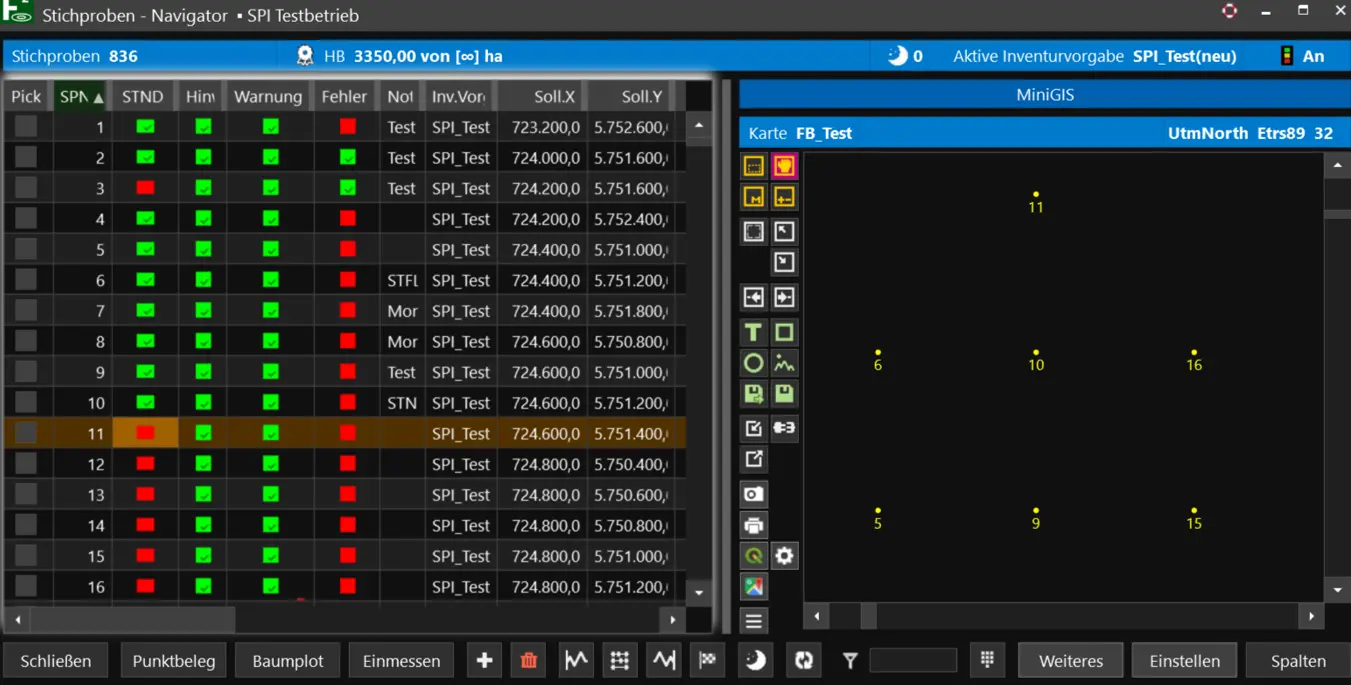Toggle night mode moon button in bottom bar
The width and height of the screenshot is (1351, 685).
tap(756, 660)
